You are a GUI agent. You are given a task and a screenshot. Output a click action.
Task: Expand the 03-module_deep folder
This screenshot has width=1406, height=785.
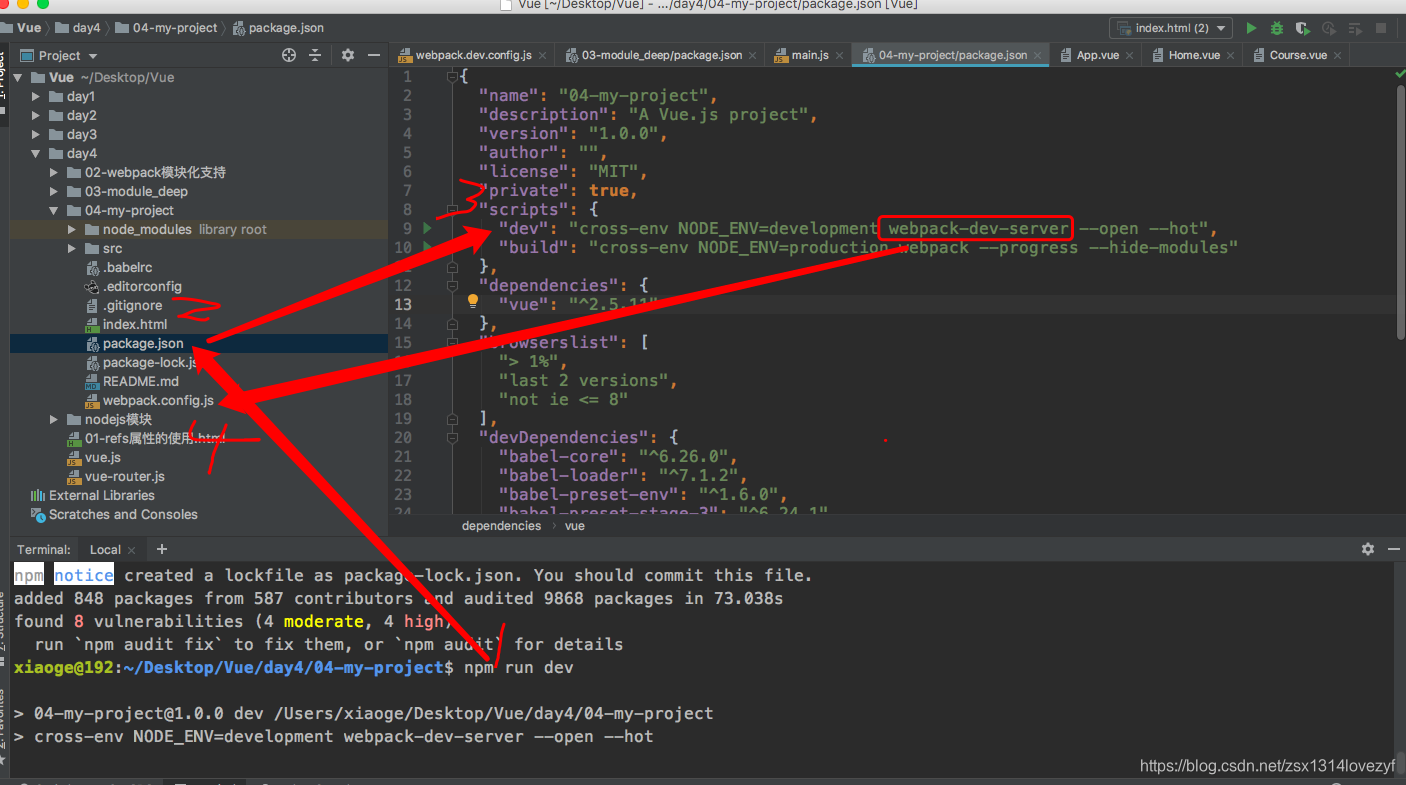click(x=54, y=191)
